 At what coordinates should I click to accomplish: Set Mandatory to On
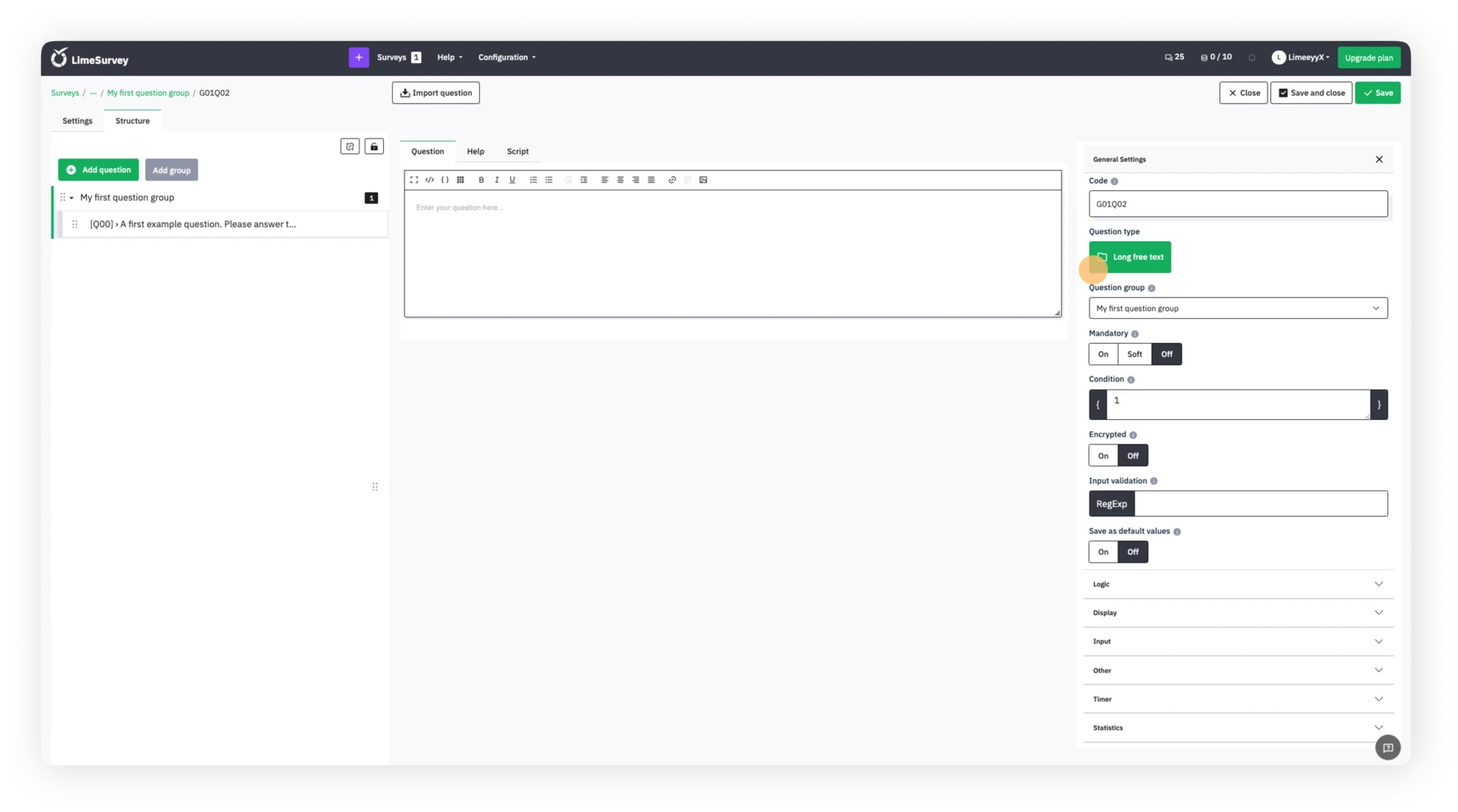click(1103, 354)
